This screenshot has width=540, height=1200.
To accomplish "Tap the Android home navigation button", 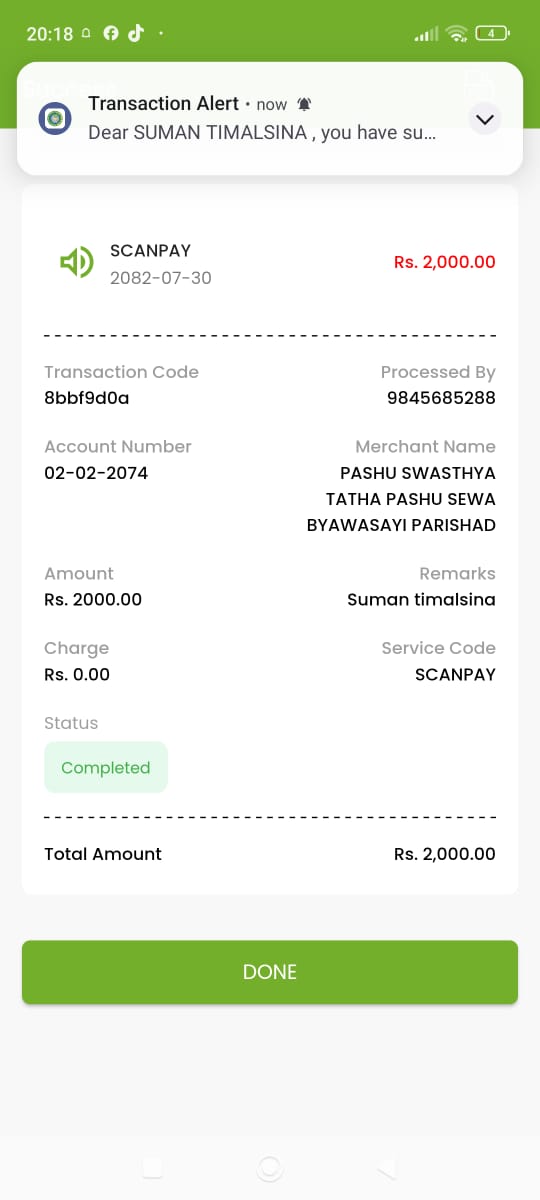I will [x=269, y=1167].
